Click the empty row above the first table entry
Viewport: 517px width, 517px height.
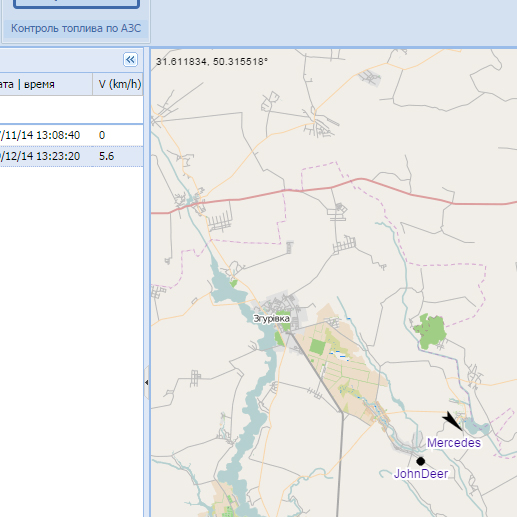click(x=71, y=110)
